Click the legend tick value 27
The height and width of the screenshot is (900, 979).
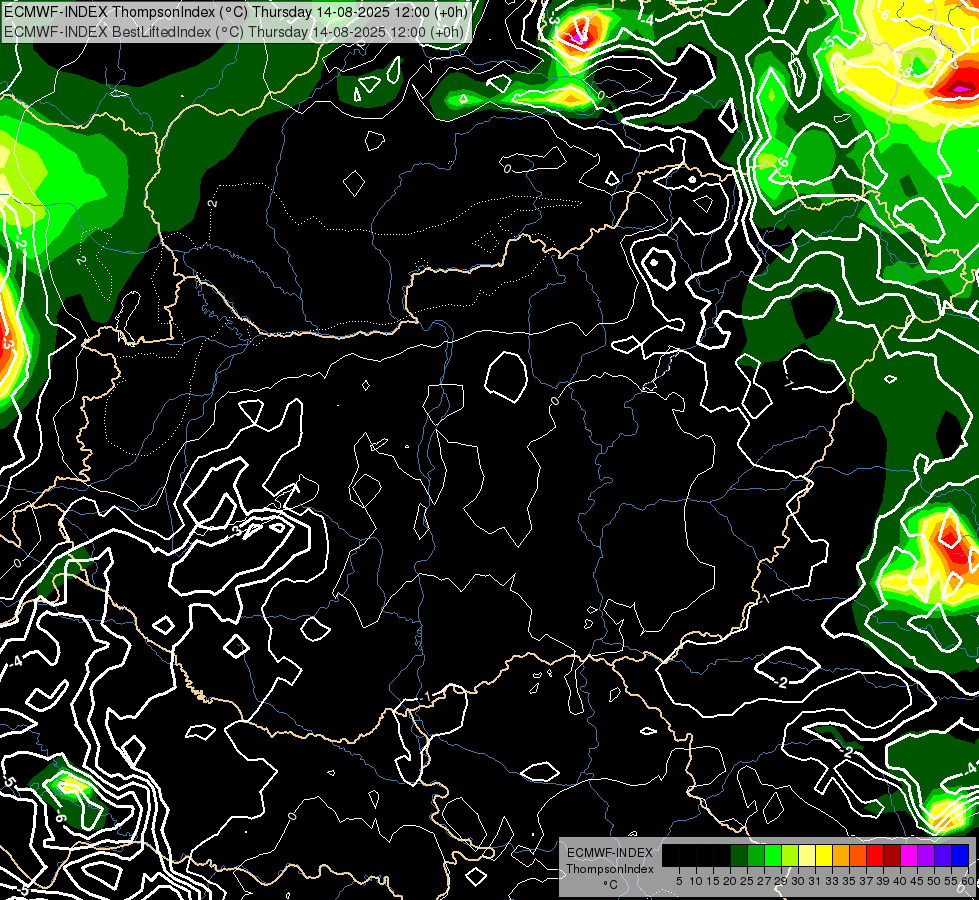[x=764, y=881]
